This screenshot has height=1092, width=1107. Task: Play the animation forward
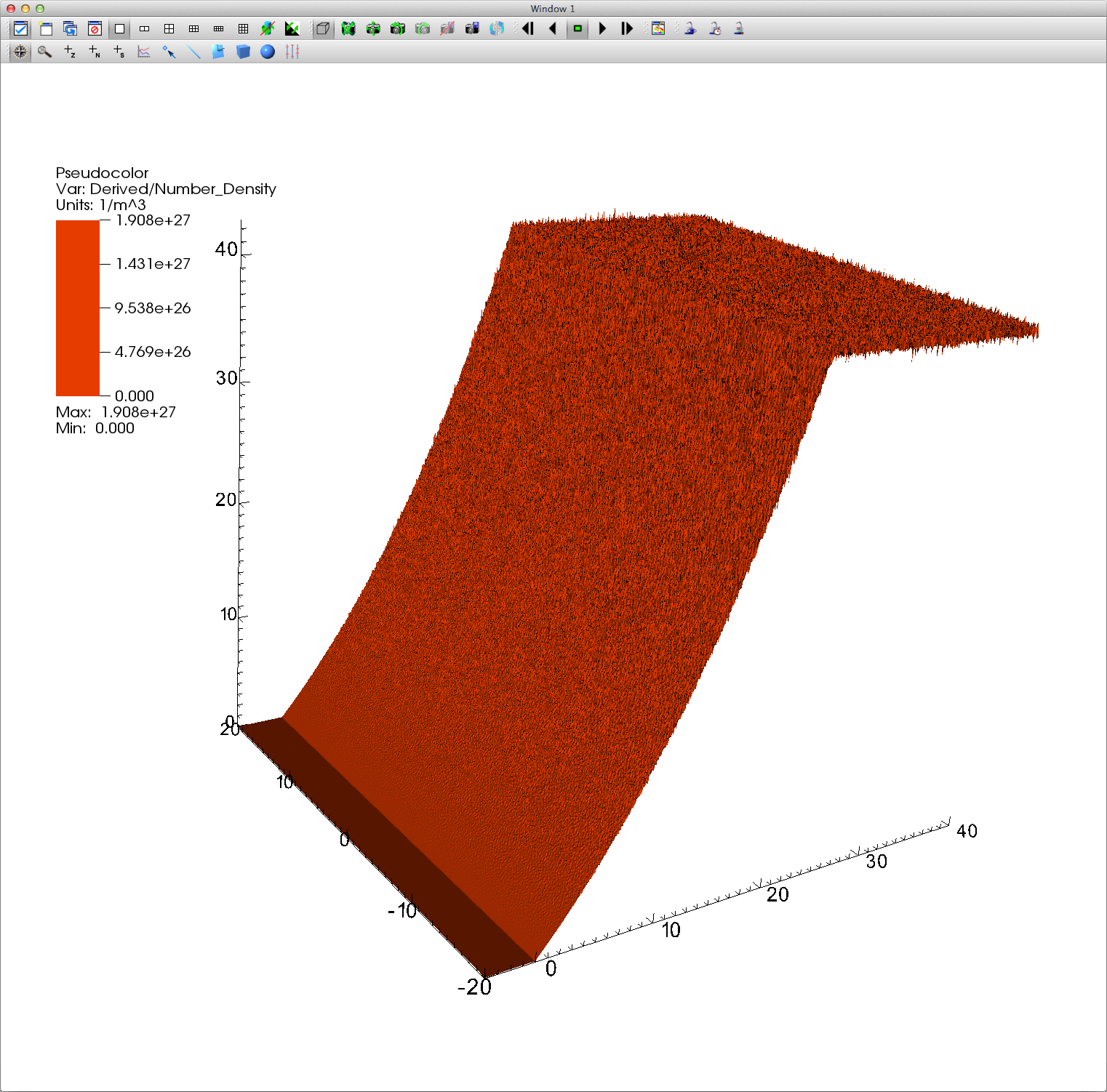[602, 28]
